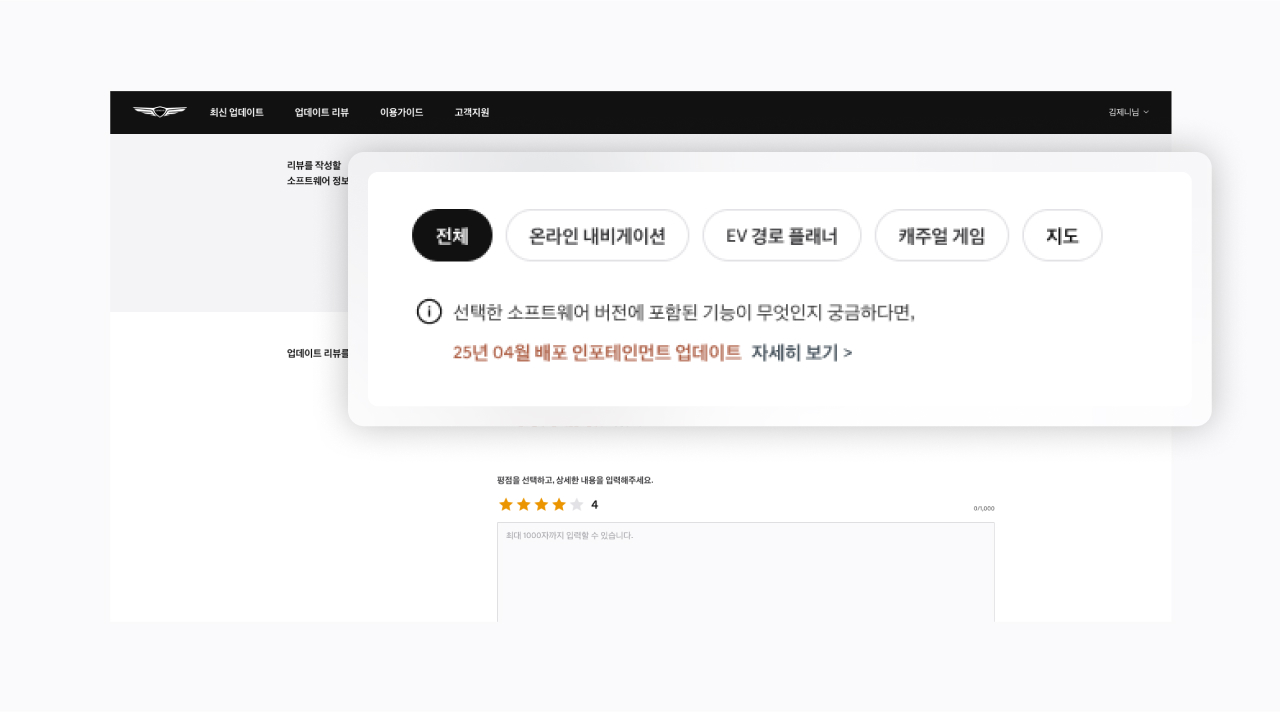This screenshot has height=712, width=1280.
Task: Open the 고객지원 menu
Action: [472, 112]
